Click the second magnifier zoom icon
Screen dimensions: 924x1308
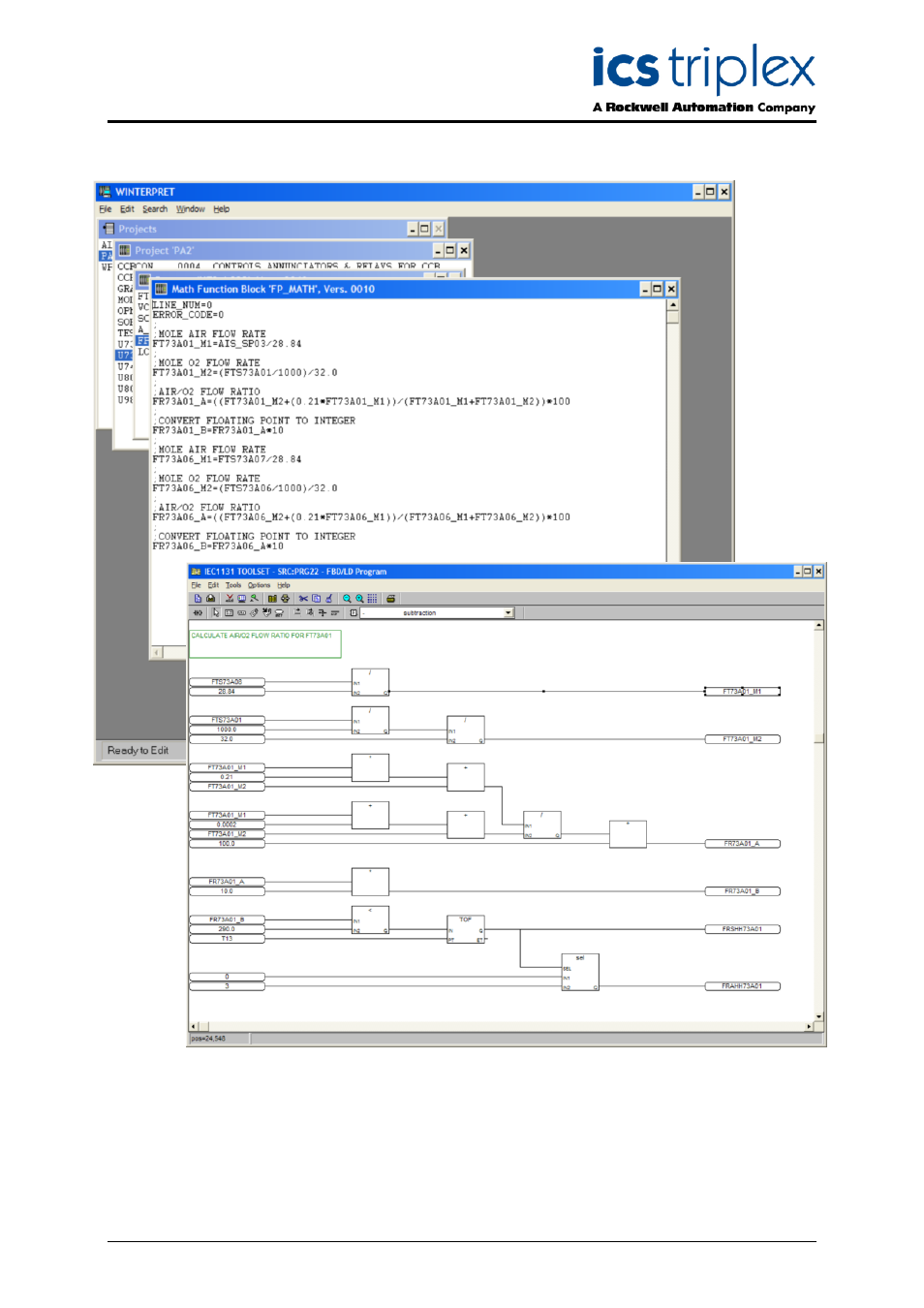point(359,598)
